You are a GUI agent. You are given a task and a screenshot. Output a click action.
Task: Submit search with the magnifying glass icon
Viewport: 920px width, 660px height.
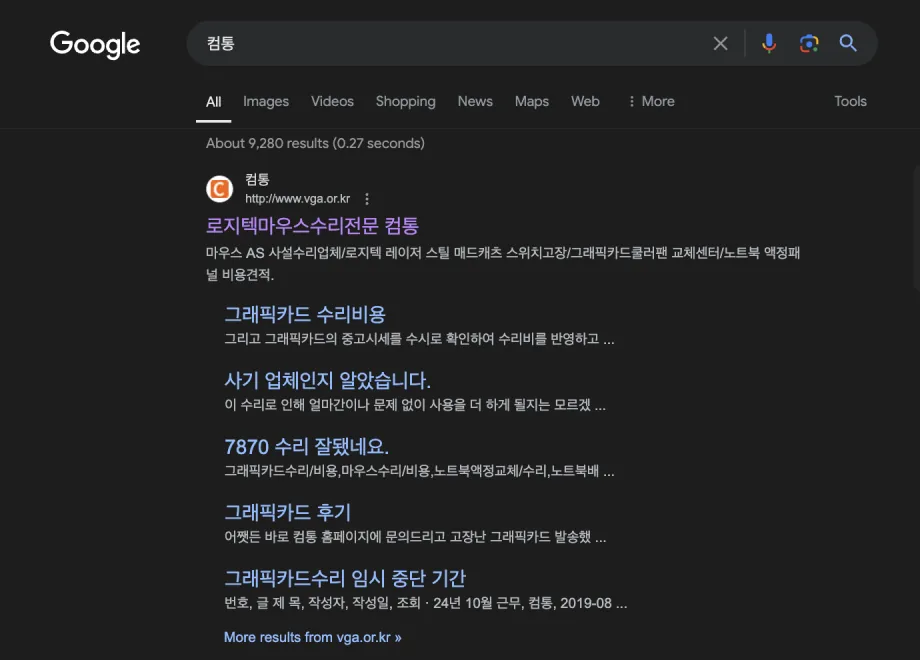(x=848, y=43)
